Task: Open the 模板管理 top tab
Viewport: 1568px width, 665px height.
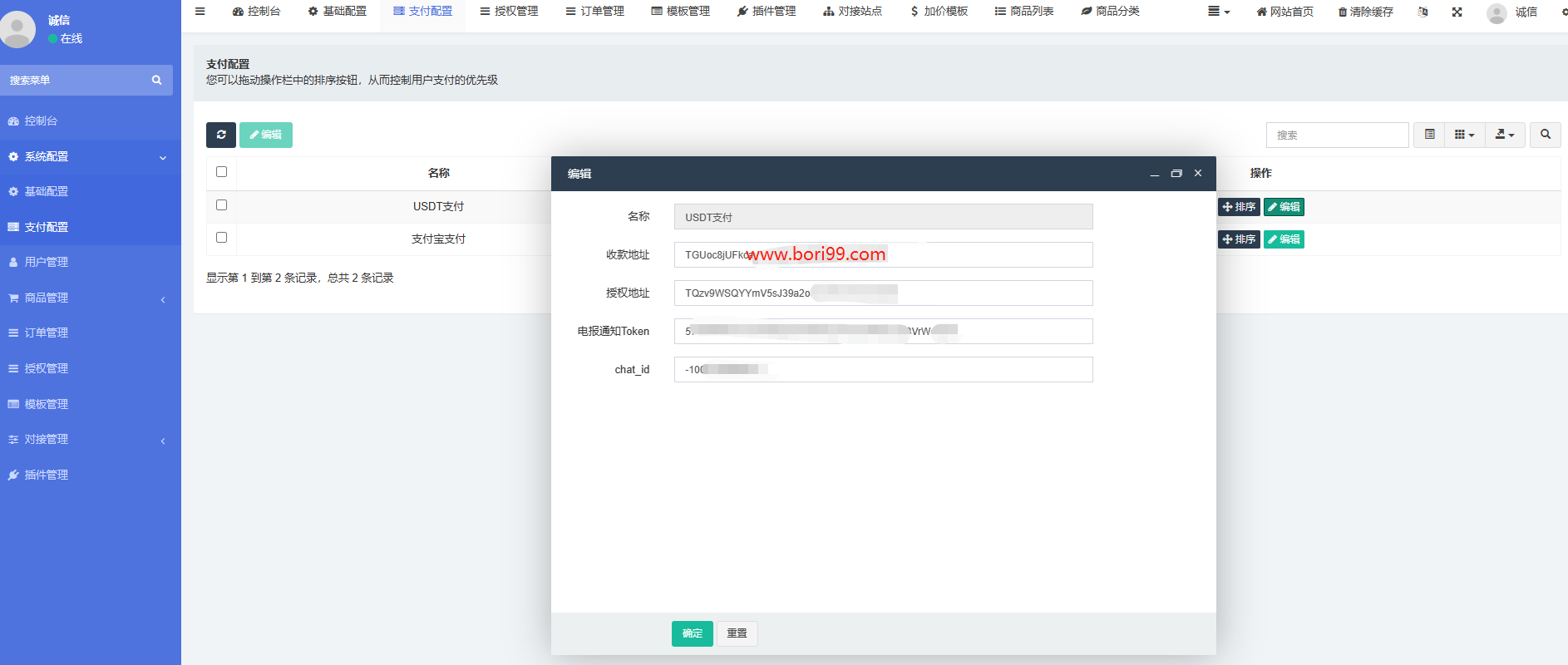Action: point(680,12)
